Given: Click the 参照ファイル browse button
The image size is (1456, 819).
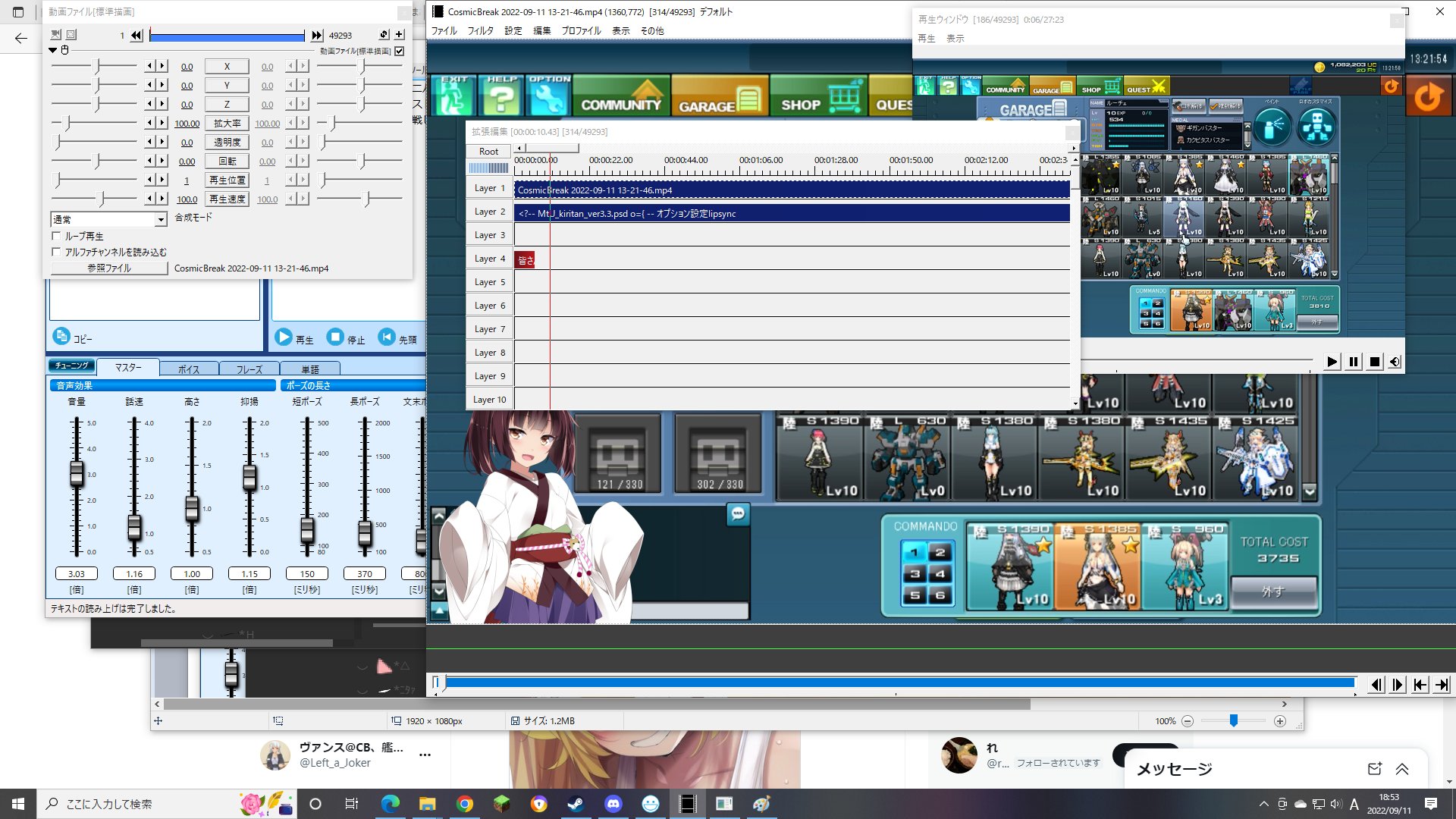Looking at the screenshot, I should click(x=109, y=268).
